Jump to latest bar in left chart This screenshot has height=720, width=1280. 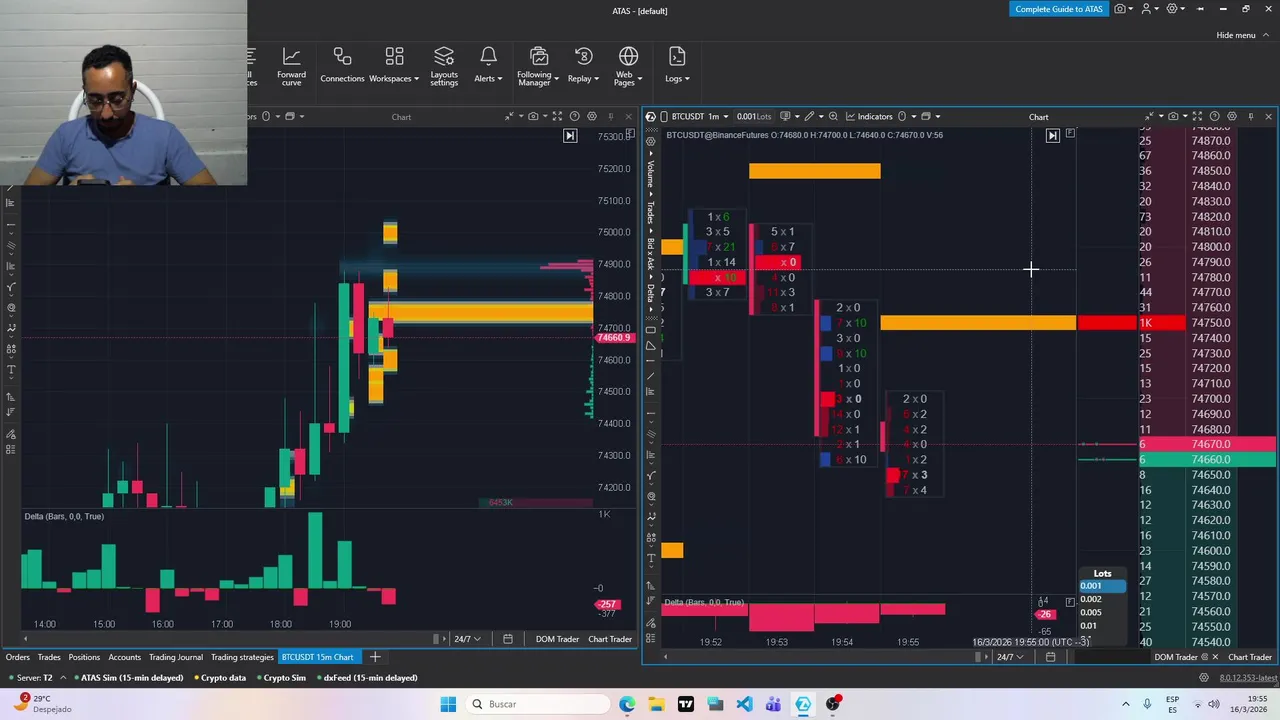[x=570, y=135]
